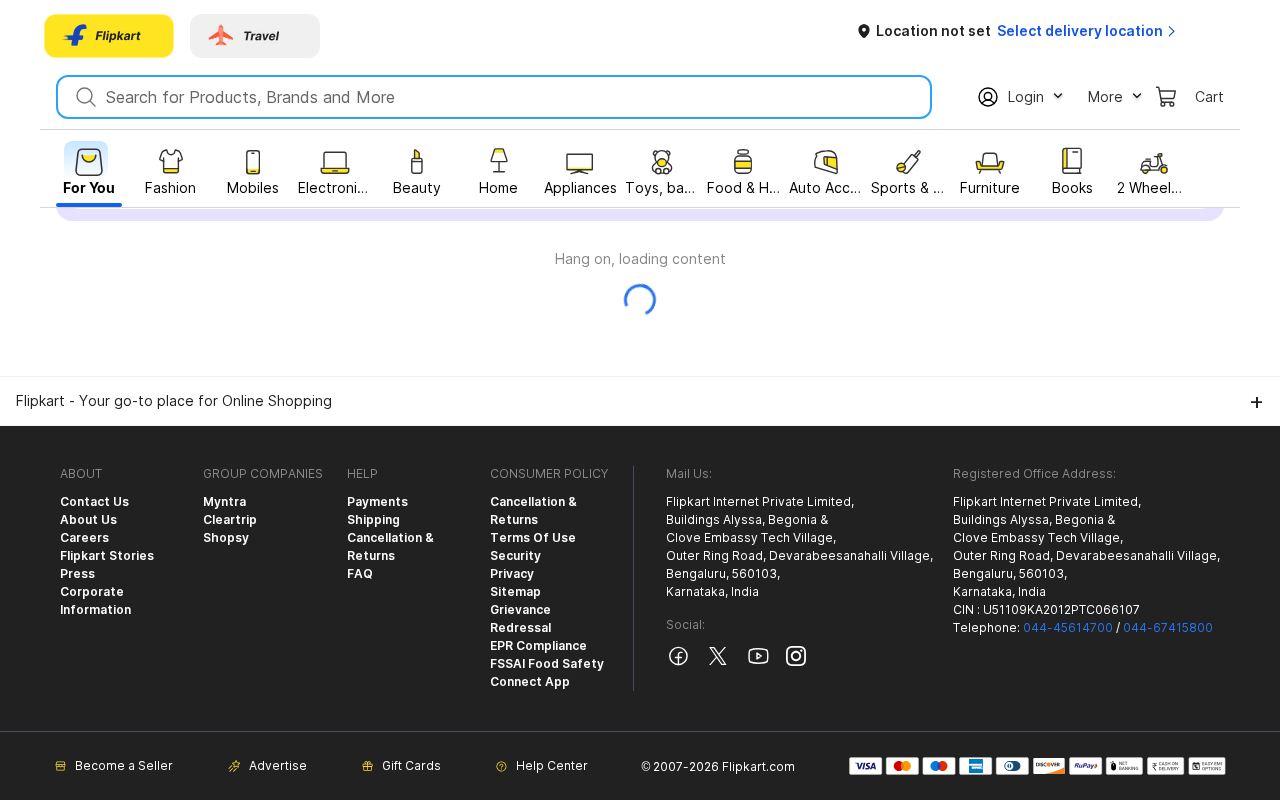Open Gift Cards in footer
The image size is (1280, 800).
coord(401,766)
